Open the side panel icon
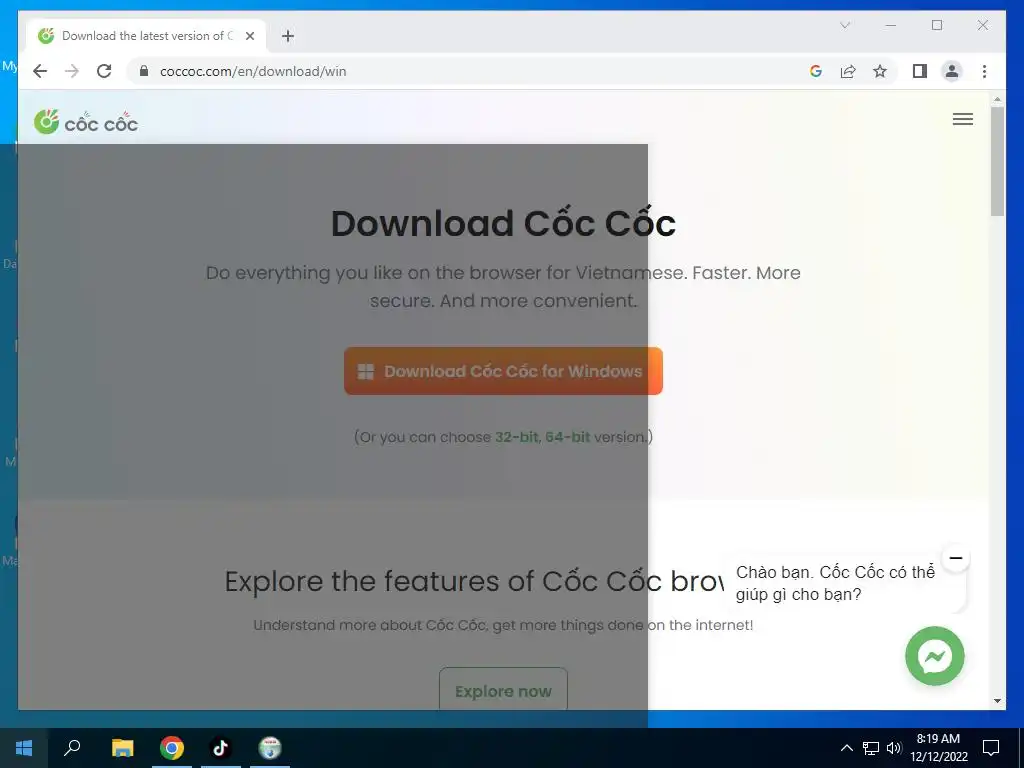Image resolution: width=1024 pixels, height=768 pixels. point(920,71)
